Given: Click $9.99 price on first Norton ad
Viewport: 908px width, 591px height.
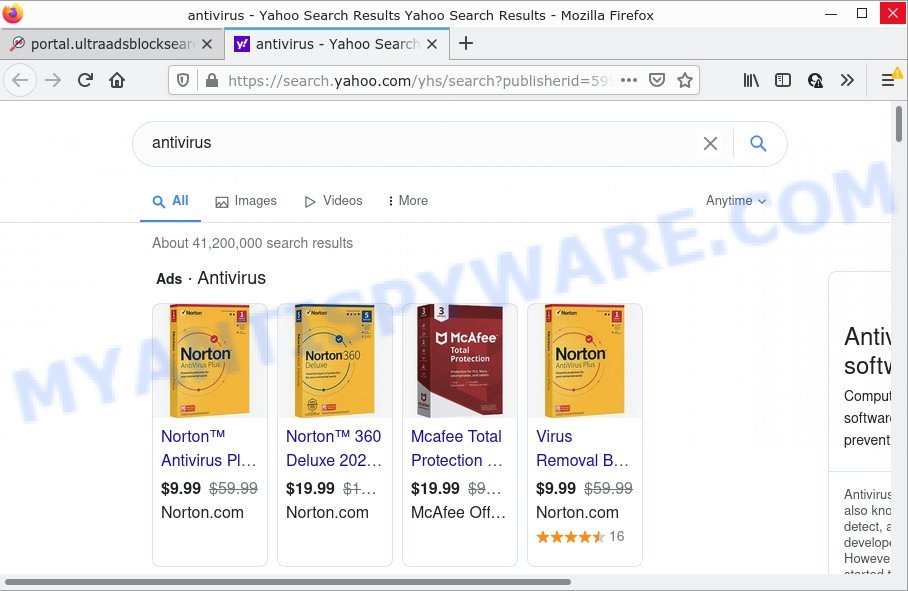Looking at the screenshot, I should coord(181,489).
